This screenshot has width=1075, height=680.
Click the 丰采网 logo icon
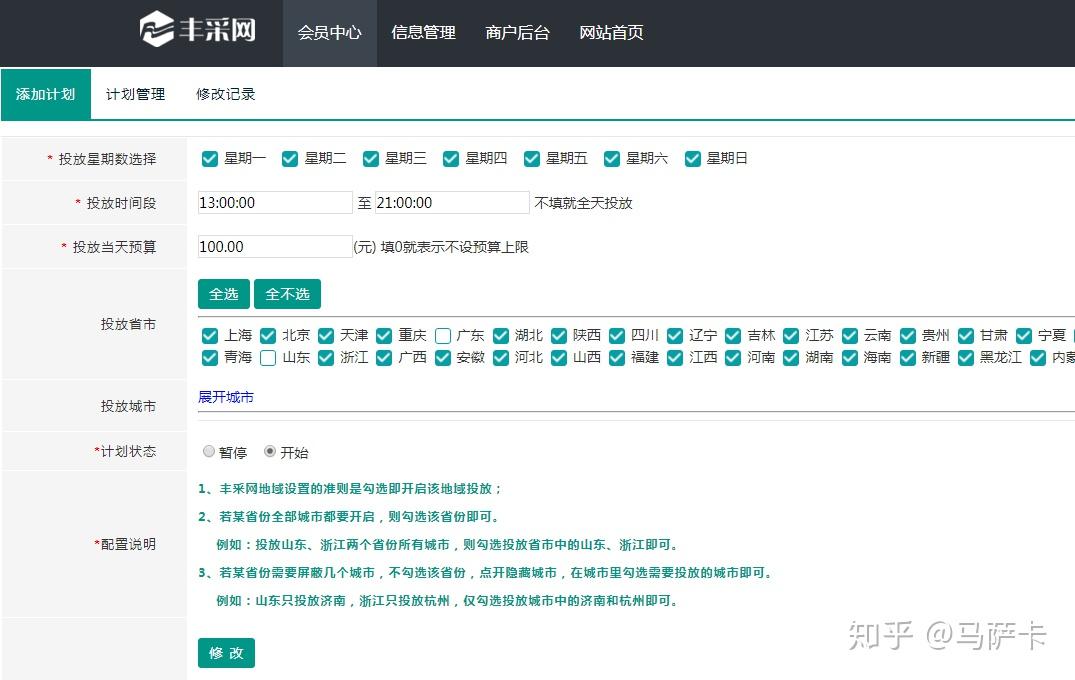156,30
